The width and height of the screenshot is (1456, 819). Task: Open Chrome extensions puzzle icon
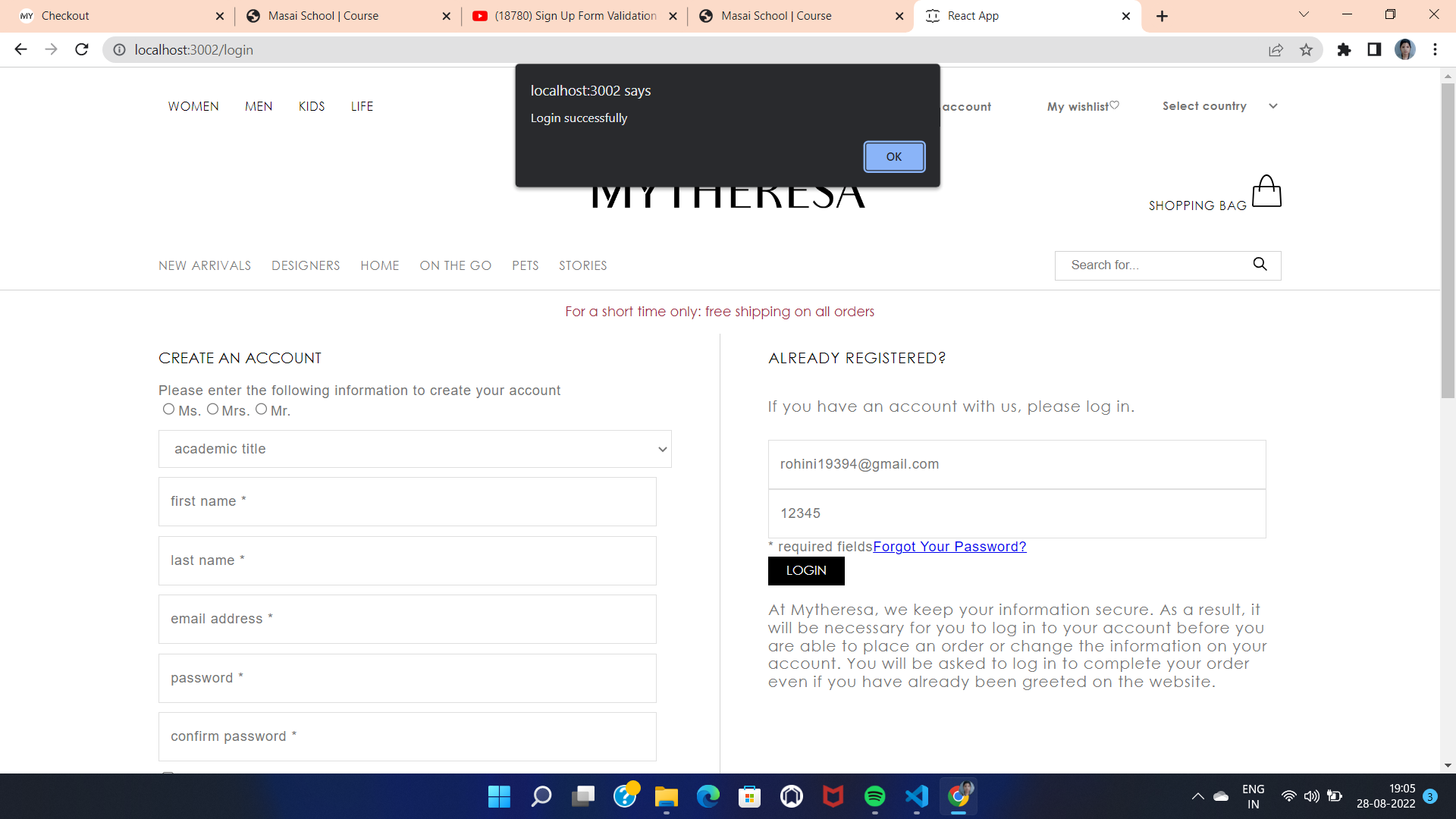(1344, 50)
